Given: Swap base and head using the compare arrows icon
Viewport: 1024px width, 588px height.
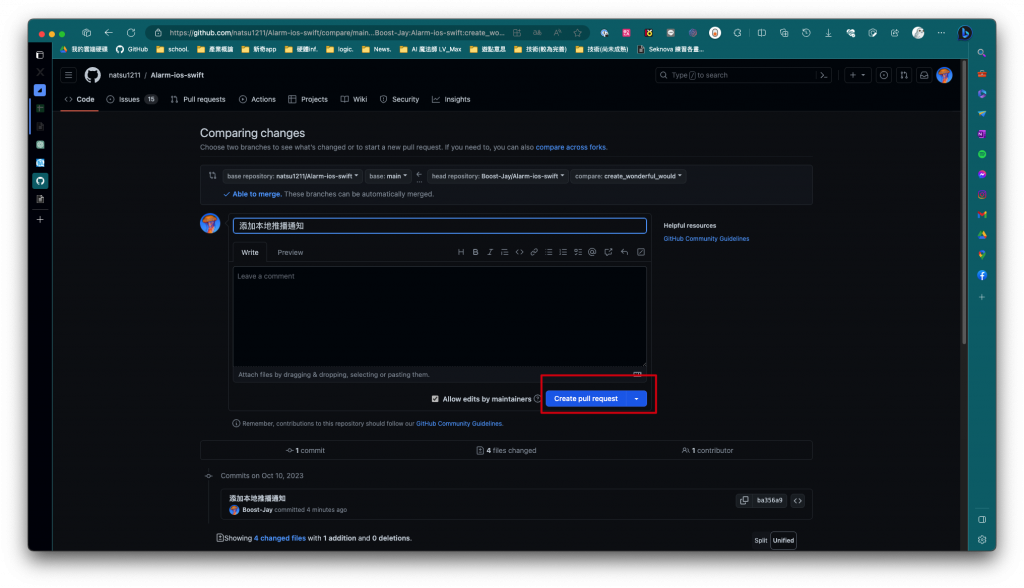Looking at the screenshot, I should pos(212,176).
